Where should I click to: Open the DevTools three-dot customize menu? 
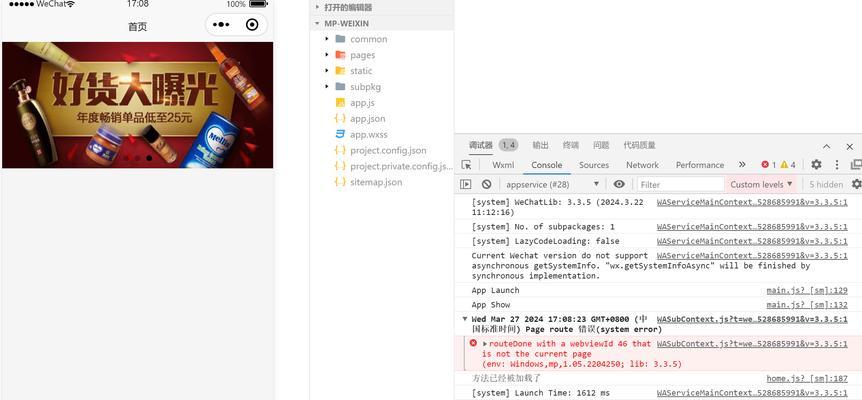(837, 165)
